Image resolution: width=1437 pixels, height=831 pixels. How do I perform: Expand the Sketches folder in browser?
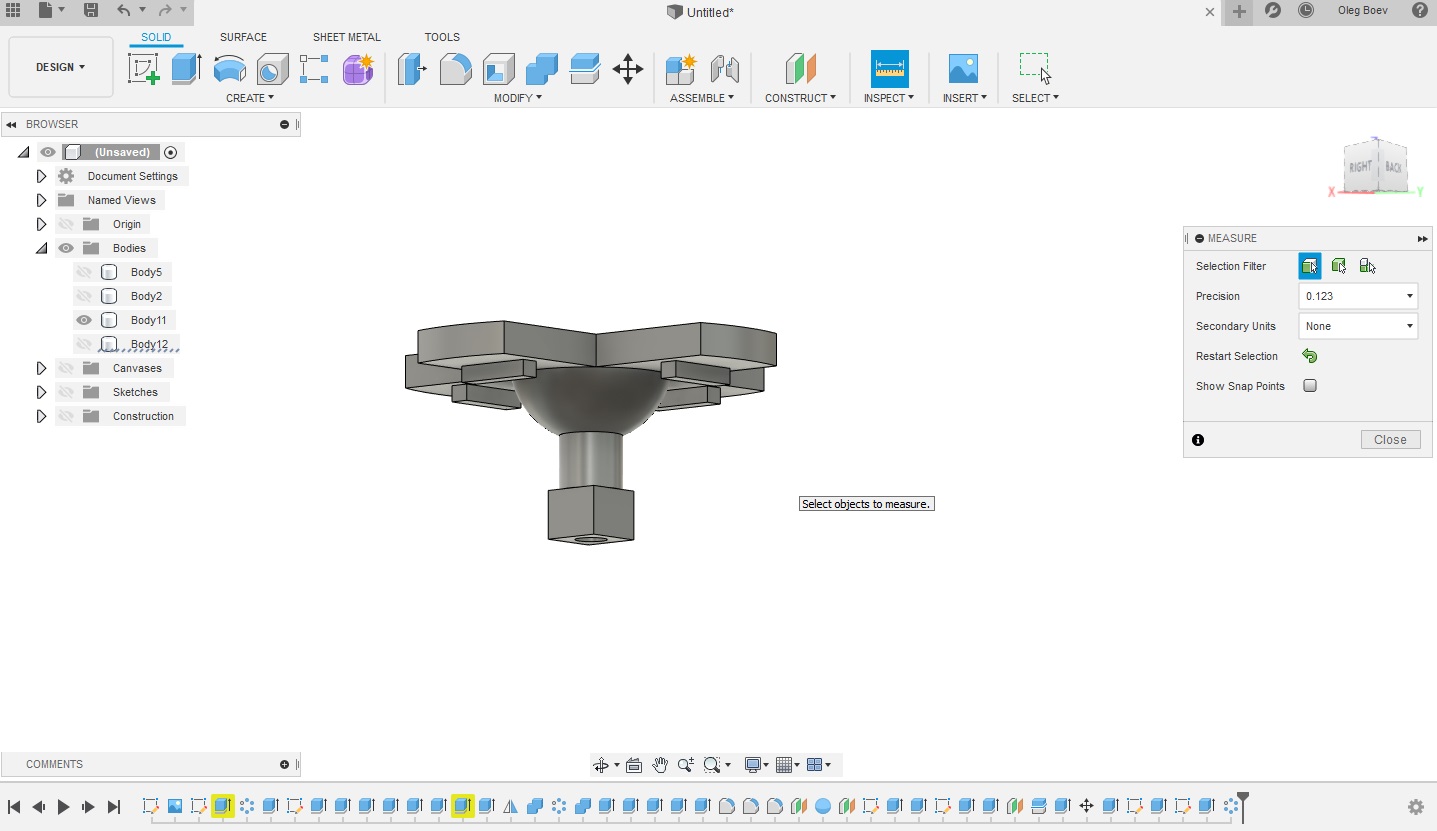[41, 392]
